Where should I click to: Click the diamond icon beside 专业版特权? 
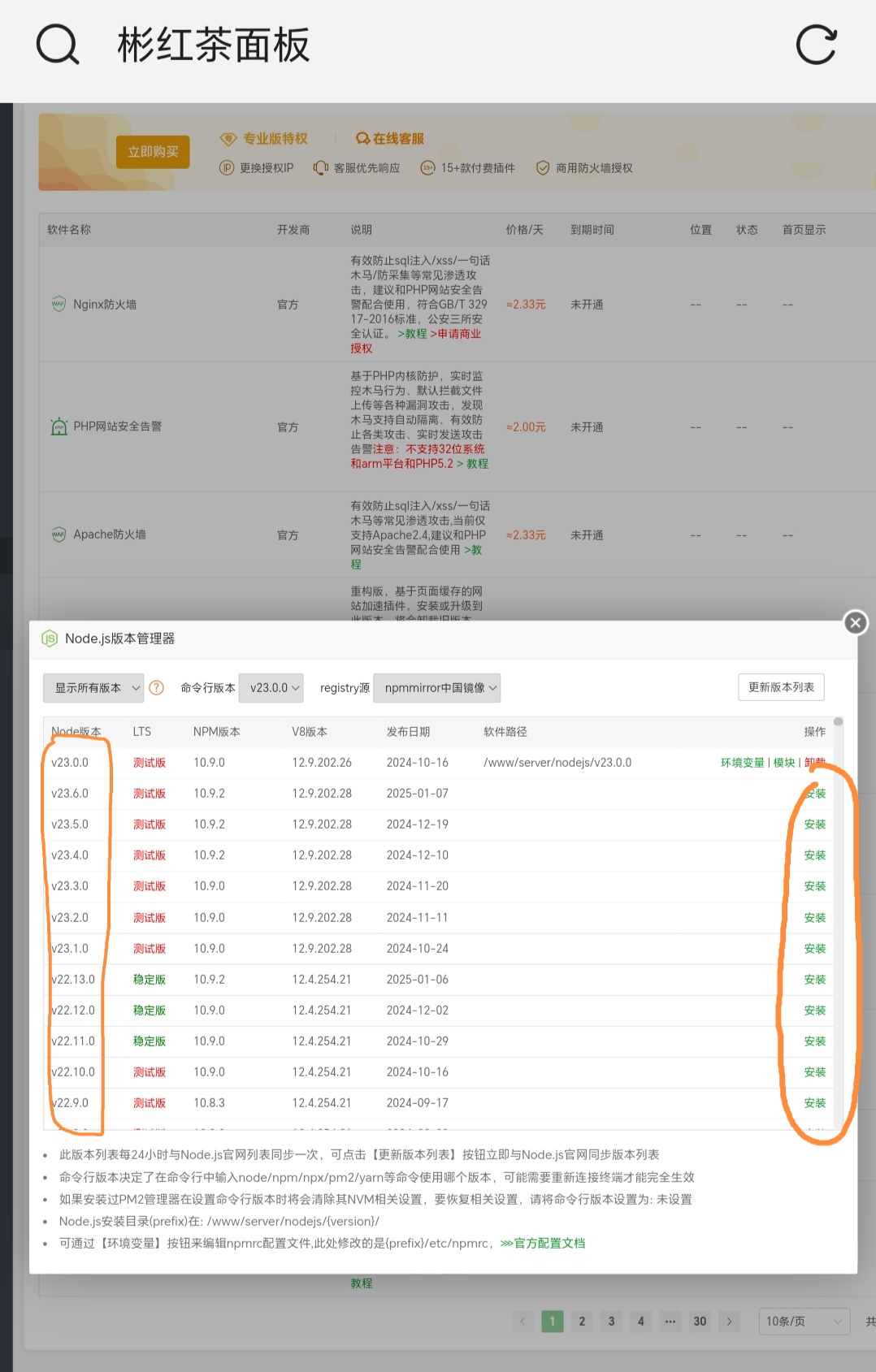click(x=228, y=139)
